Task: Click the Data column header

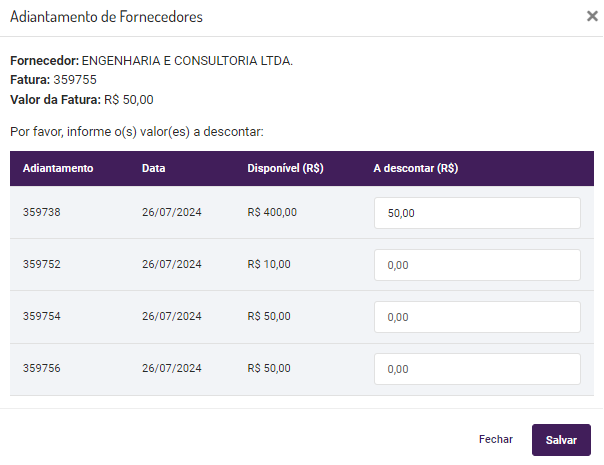Action: click(154, 168)
